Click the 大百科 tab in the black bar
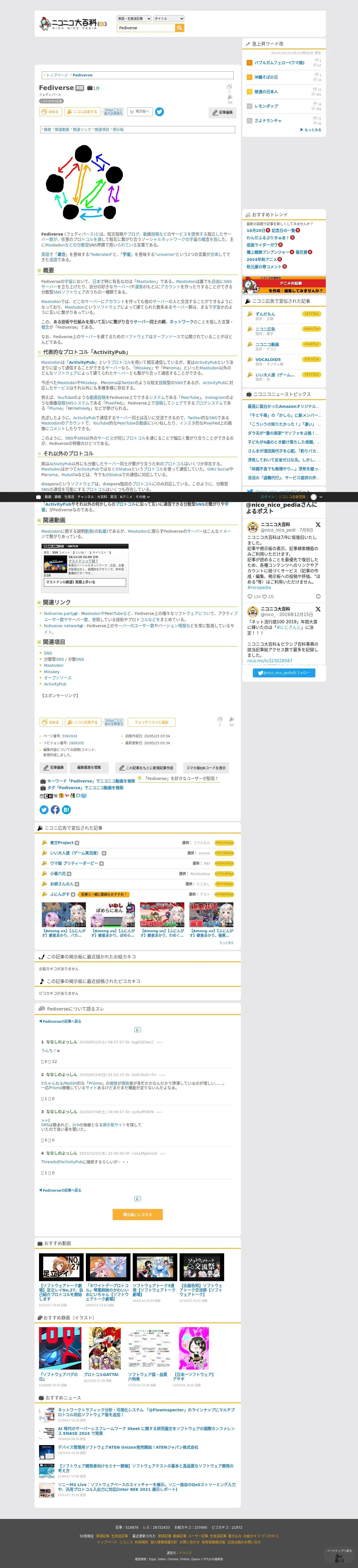 (102, 497)
